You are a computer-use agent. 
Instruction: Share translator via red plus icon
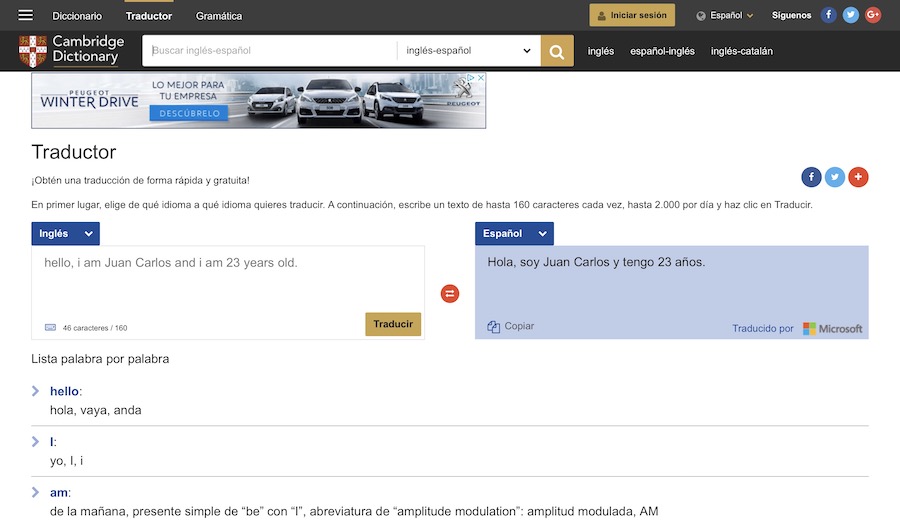tap(858, 177)
